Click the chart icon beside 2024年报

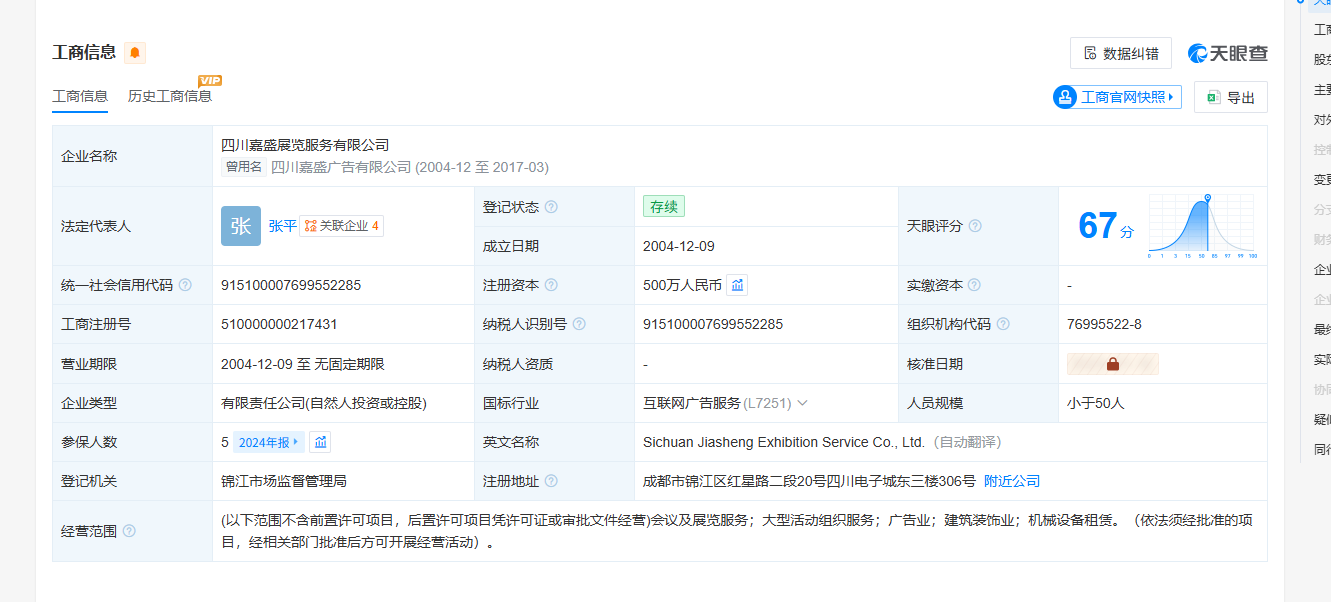click(320, 442)
